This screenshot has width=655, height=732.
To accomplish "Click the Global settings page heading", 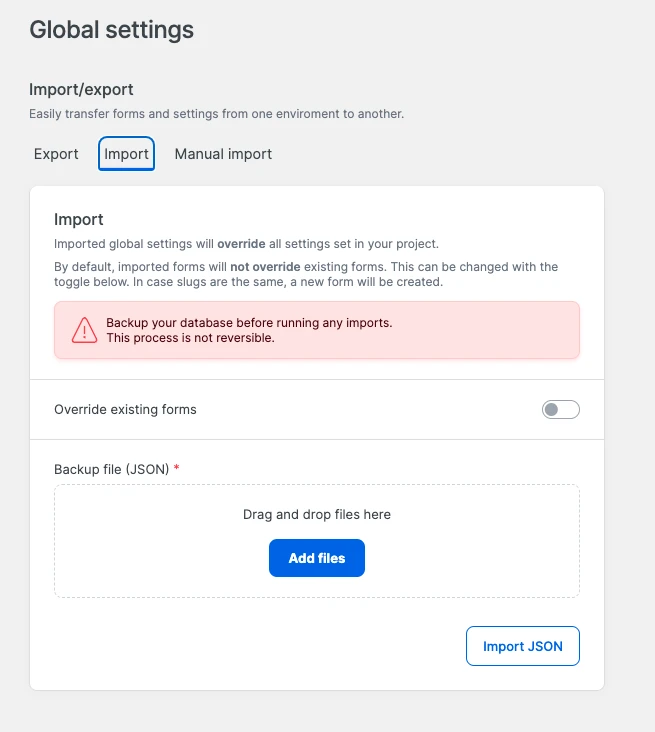I will click(111, 30).
